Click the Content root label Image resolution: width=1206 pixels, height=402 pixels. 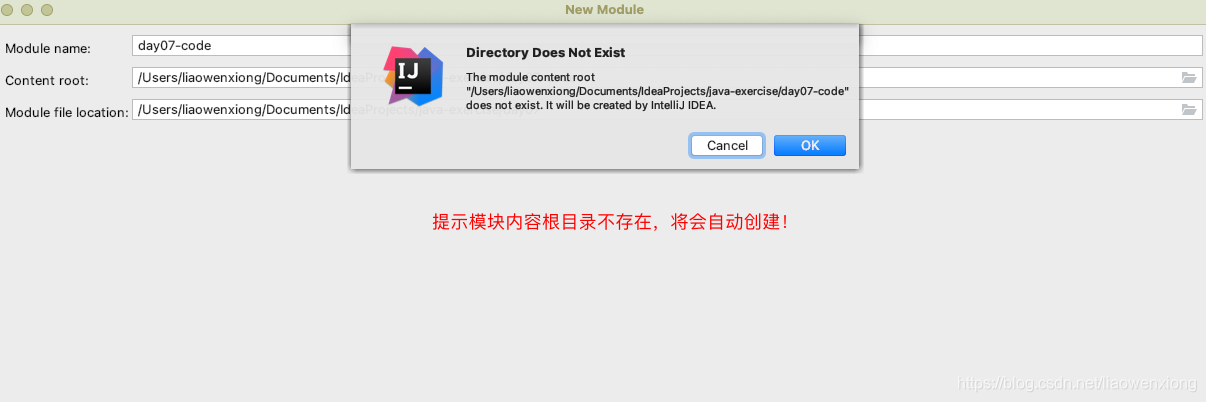(47, 80)
